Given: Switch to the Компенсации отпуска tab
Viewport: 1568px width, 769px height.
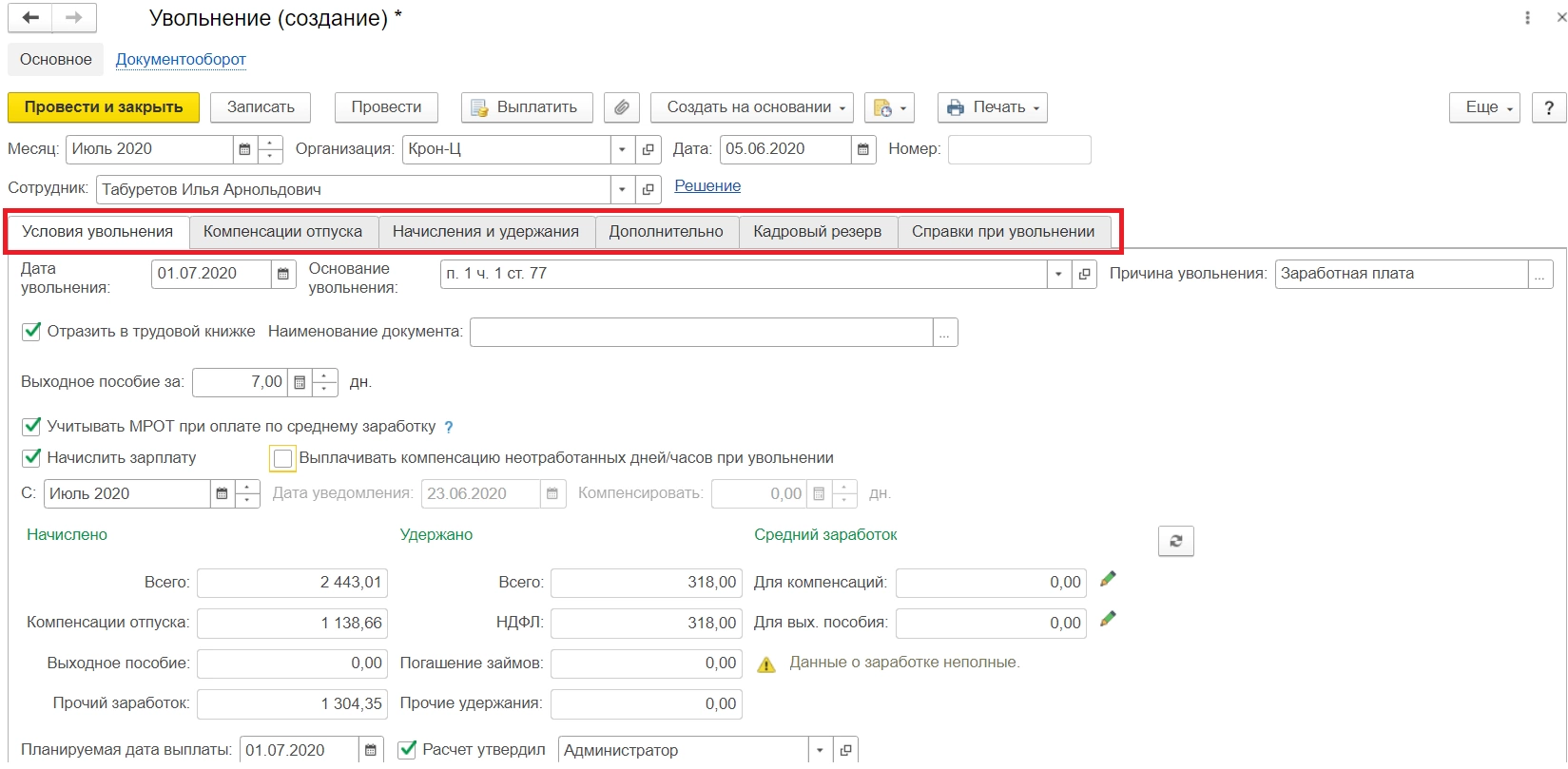Looking at the screenshot, I should tap(282, 232).
